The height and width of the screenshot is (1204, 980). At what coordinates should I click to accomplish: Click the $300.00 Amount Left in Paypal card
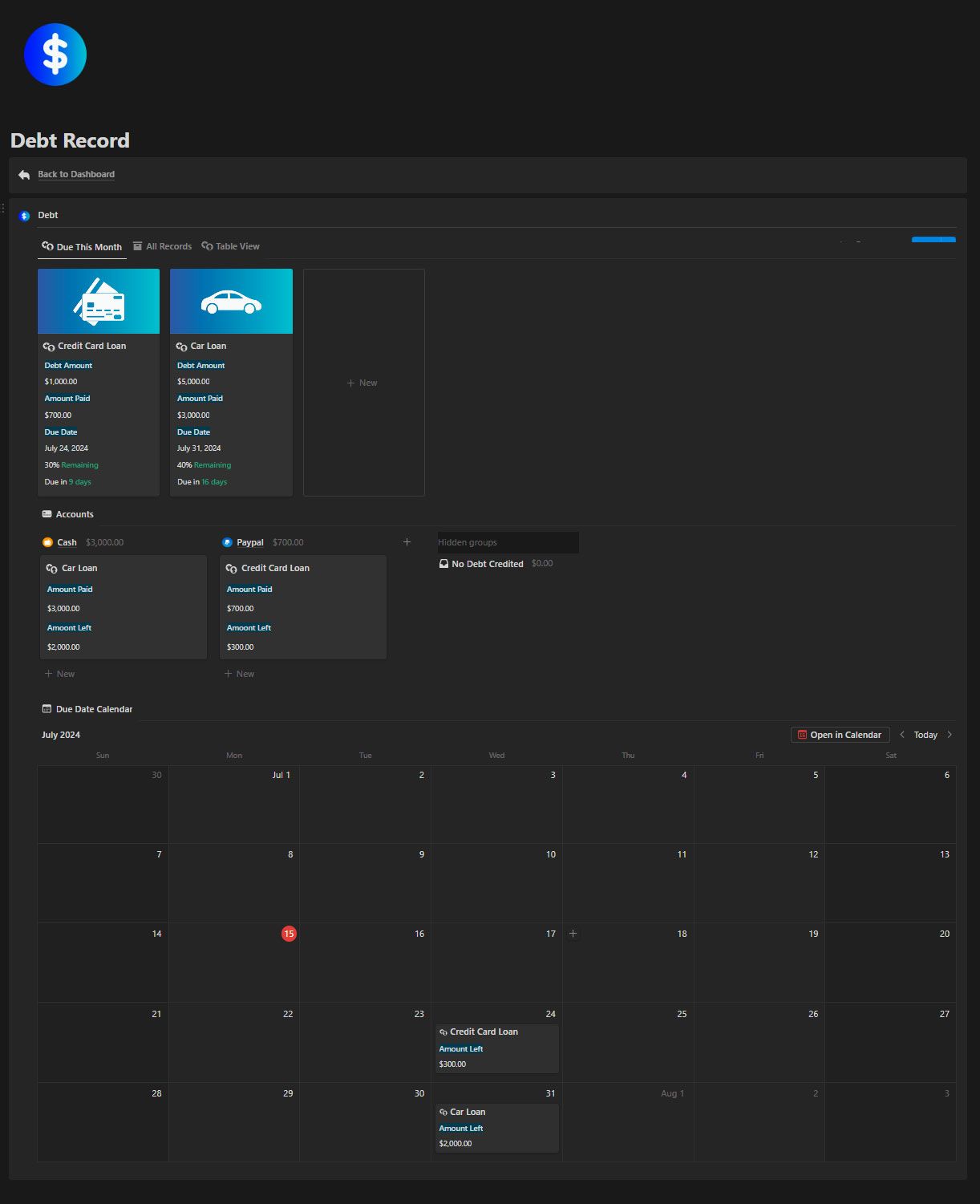241,647
